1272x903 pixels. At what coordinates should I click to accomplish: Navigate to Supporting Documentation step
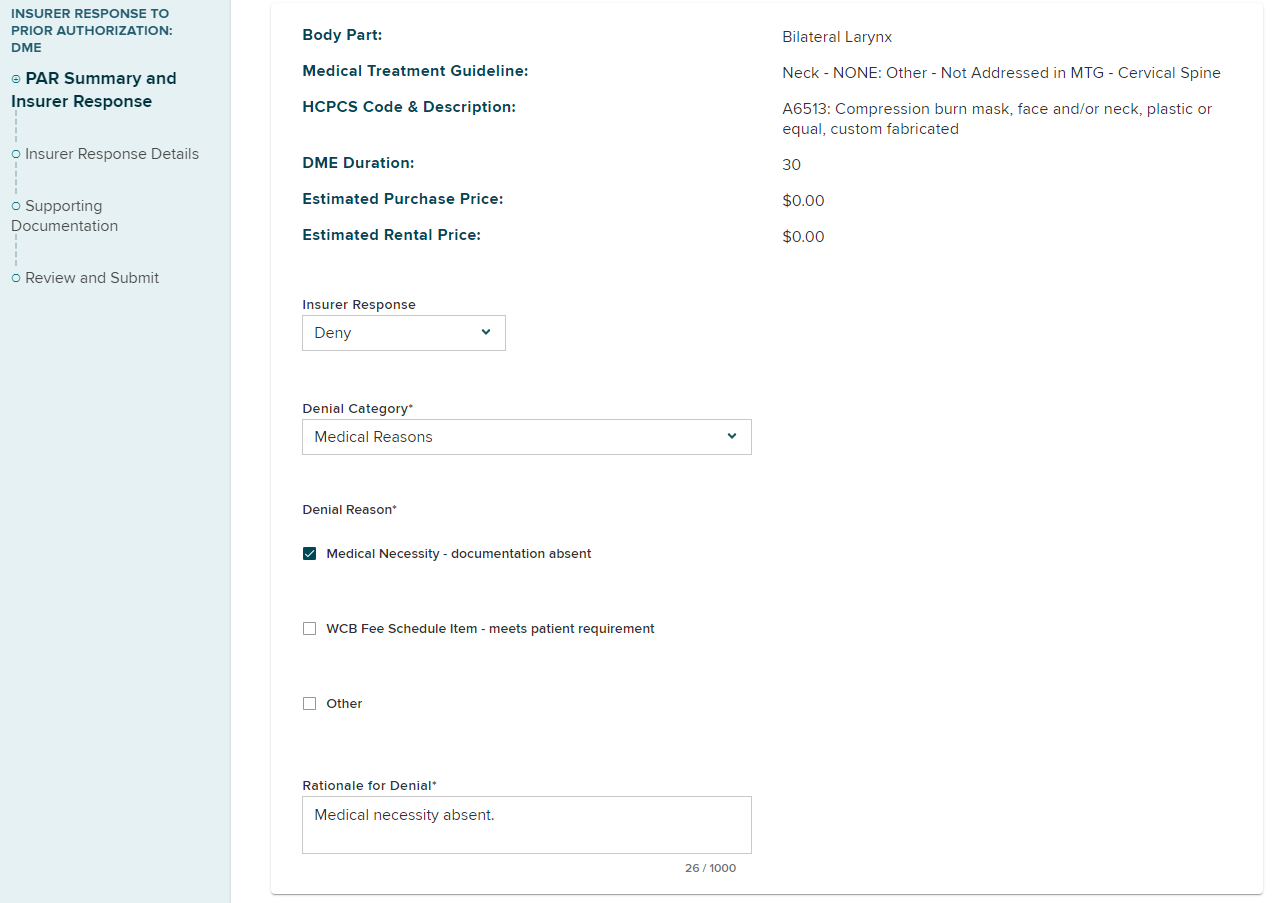coord(64,216)
